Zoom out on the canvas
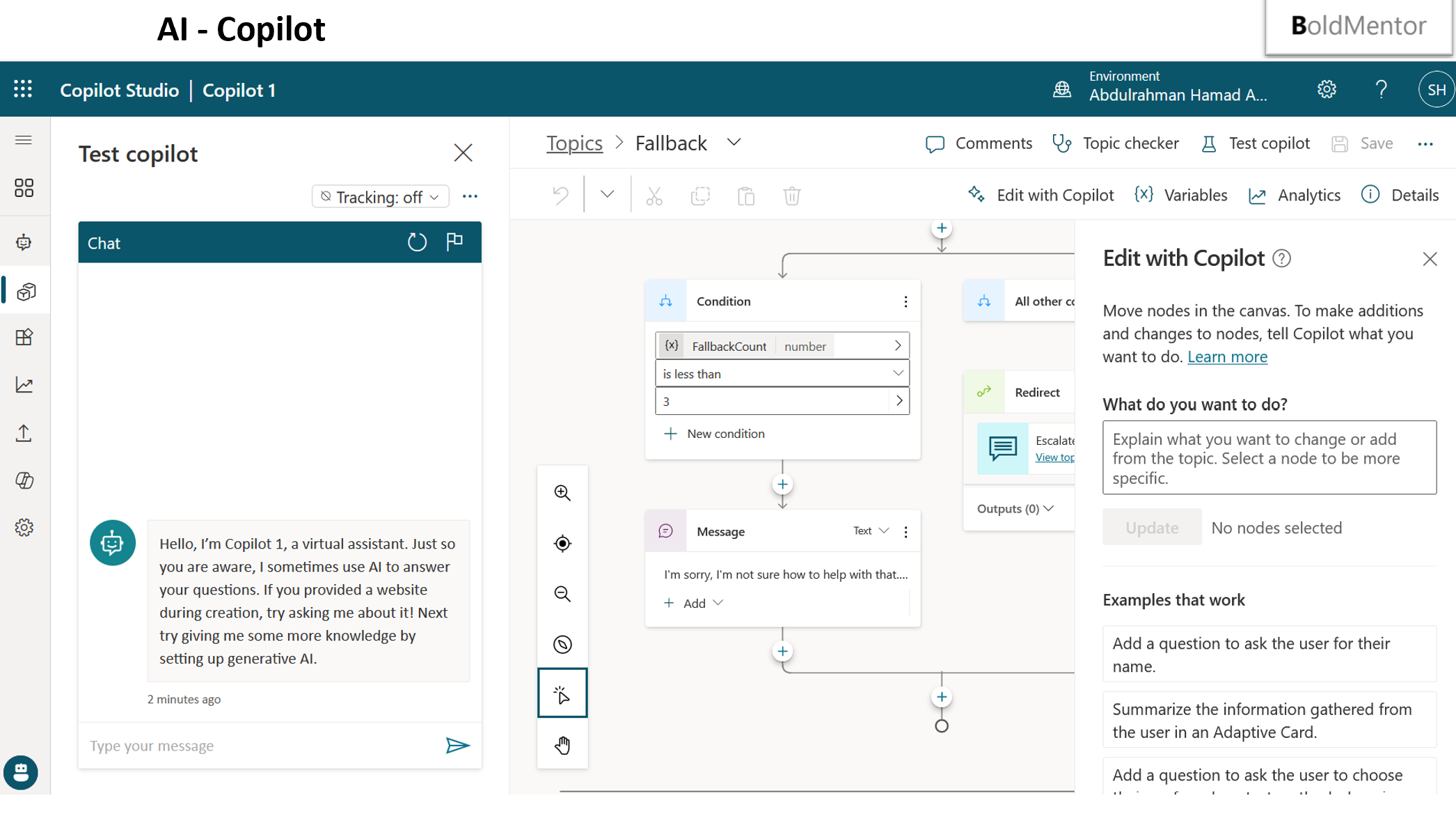The width and height of the screenshot is (1456, 816). click(562, 594)
